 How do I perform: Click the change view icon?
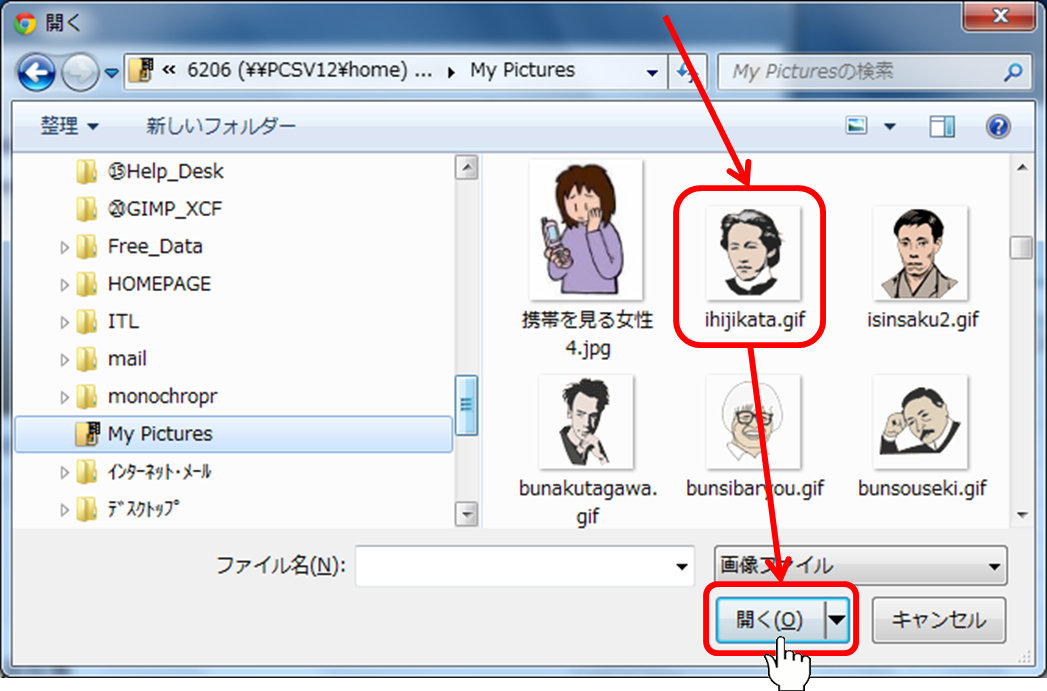pyautogui.click(x=857, y=126)
